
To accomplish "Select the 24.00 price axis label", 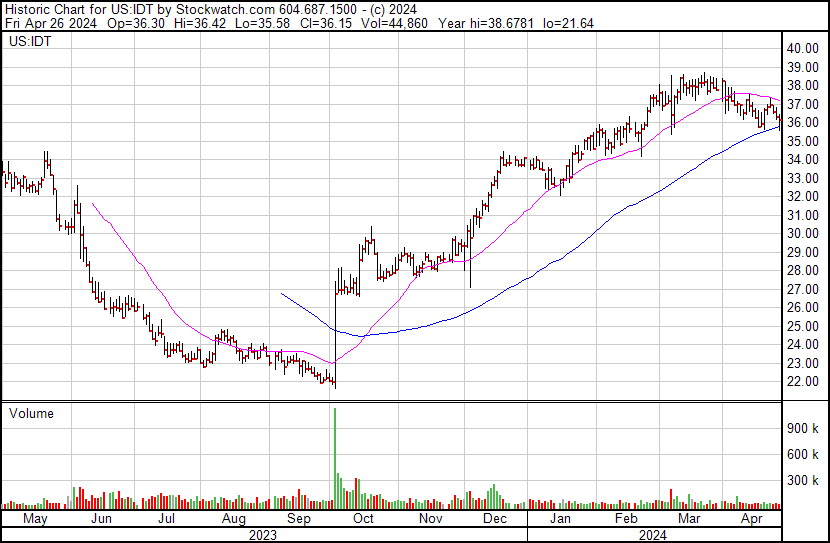I will pos(803,345).
